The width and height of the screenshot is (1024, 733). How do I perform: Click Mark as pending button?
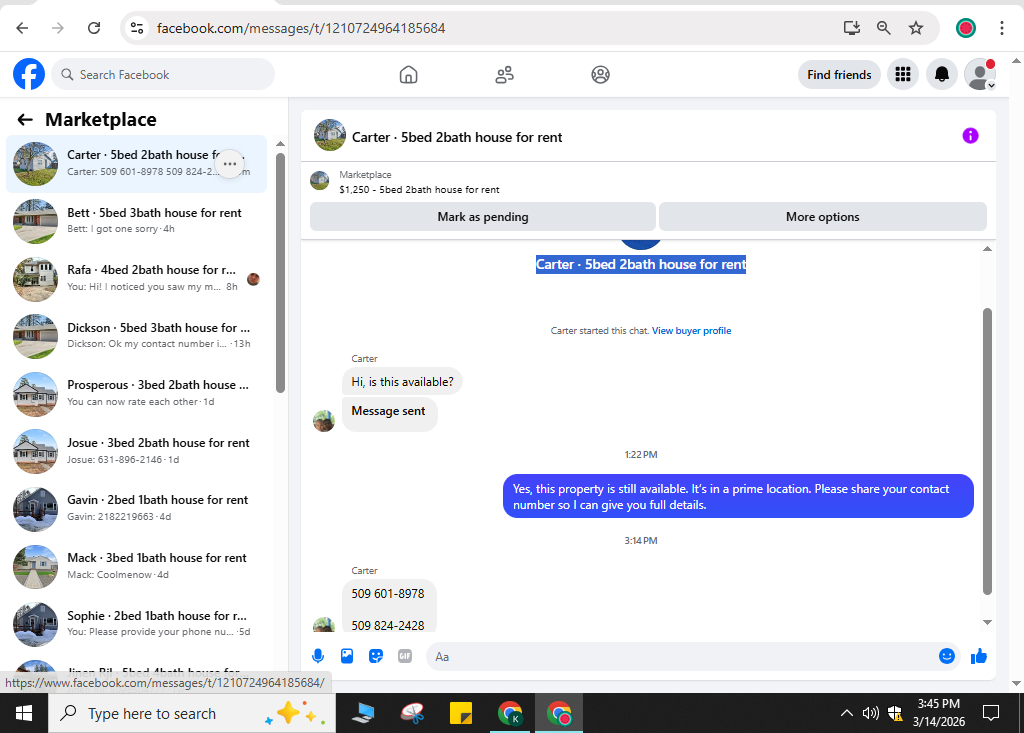pyautogui.click(x=483, y=217)
